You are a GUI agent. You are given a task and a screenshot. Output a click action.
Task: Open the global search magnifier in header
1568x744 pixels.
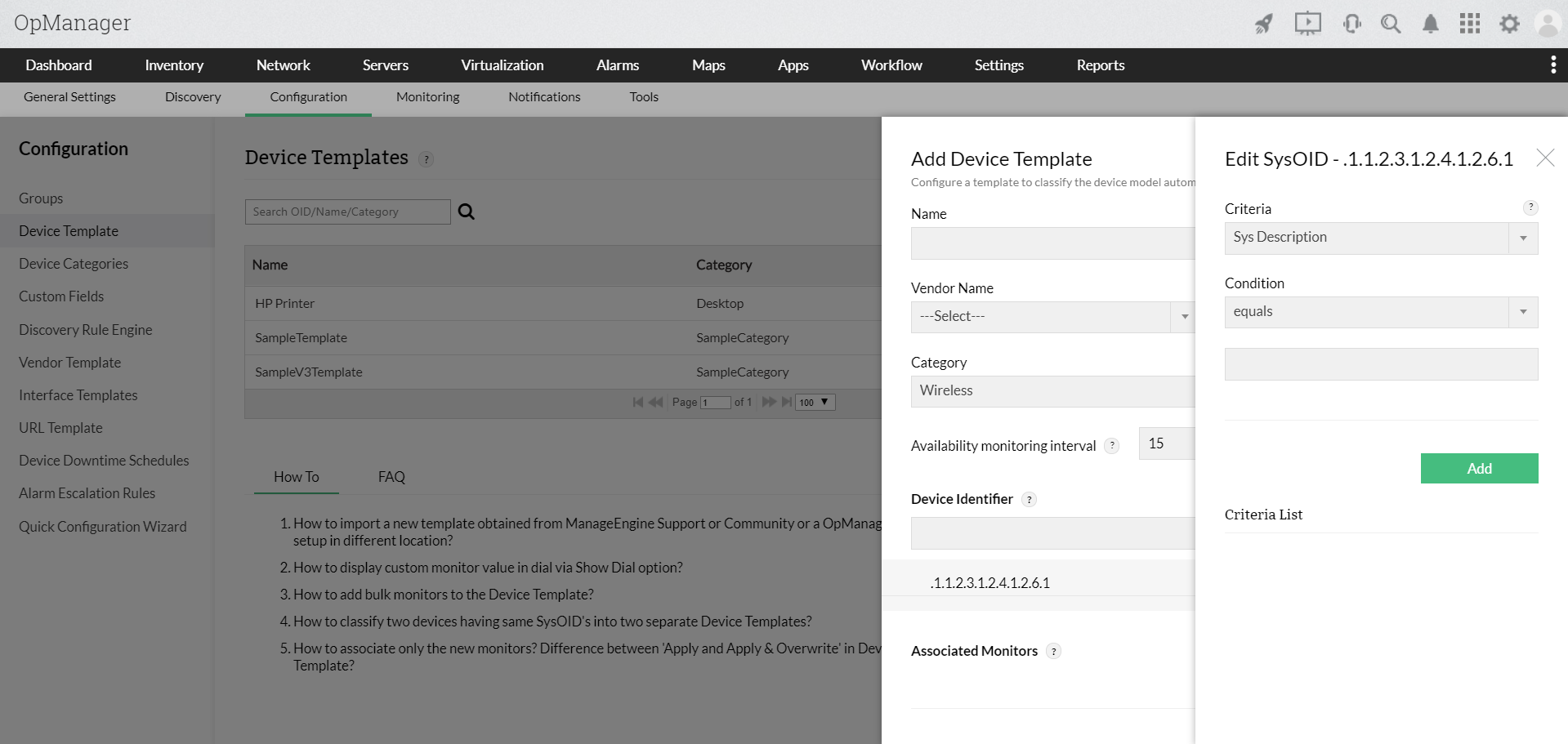tap(1391, 24)
